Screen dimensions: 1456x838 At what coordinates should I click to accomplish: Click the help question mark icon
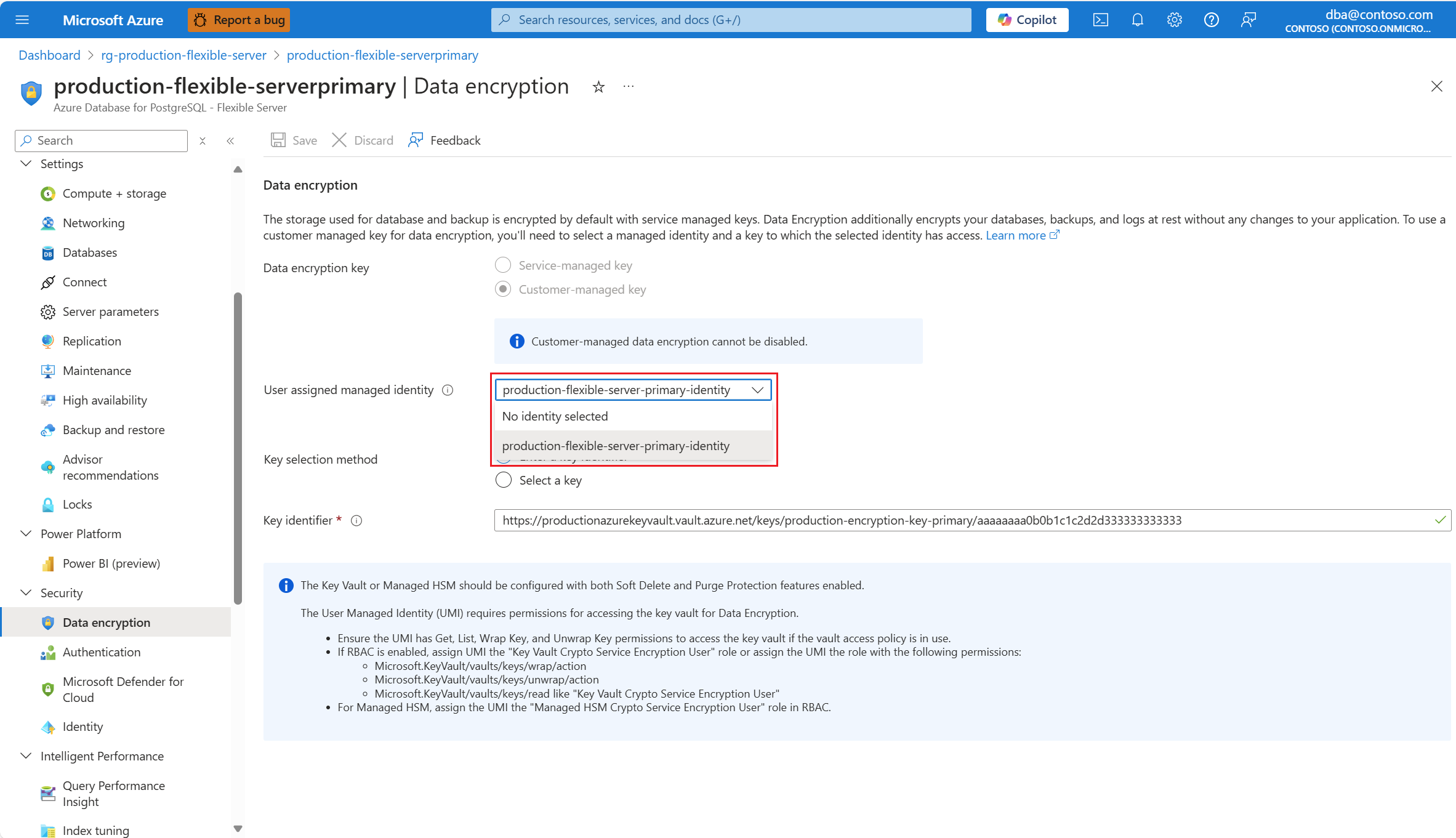1211,20
